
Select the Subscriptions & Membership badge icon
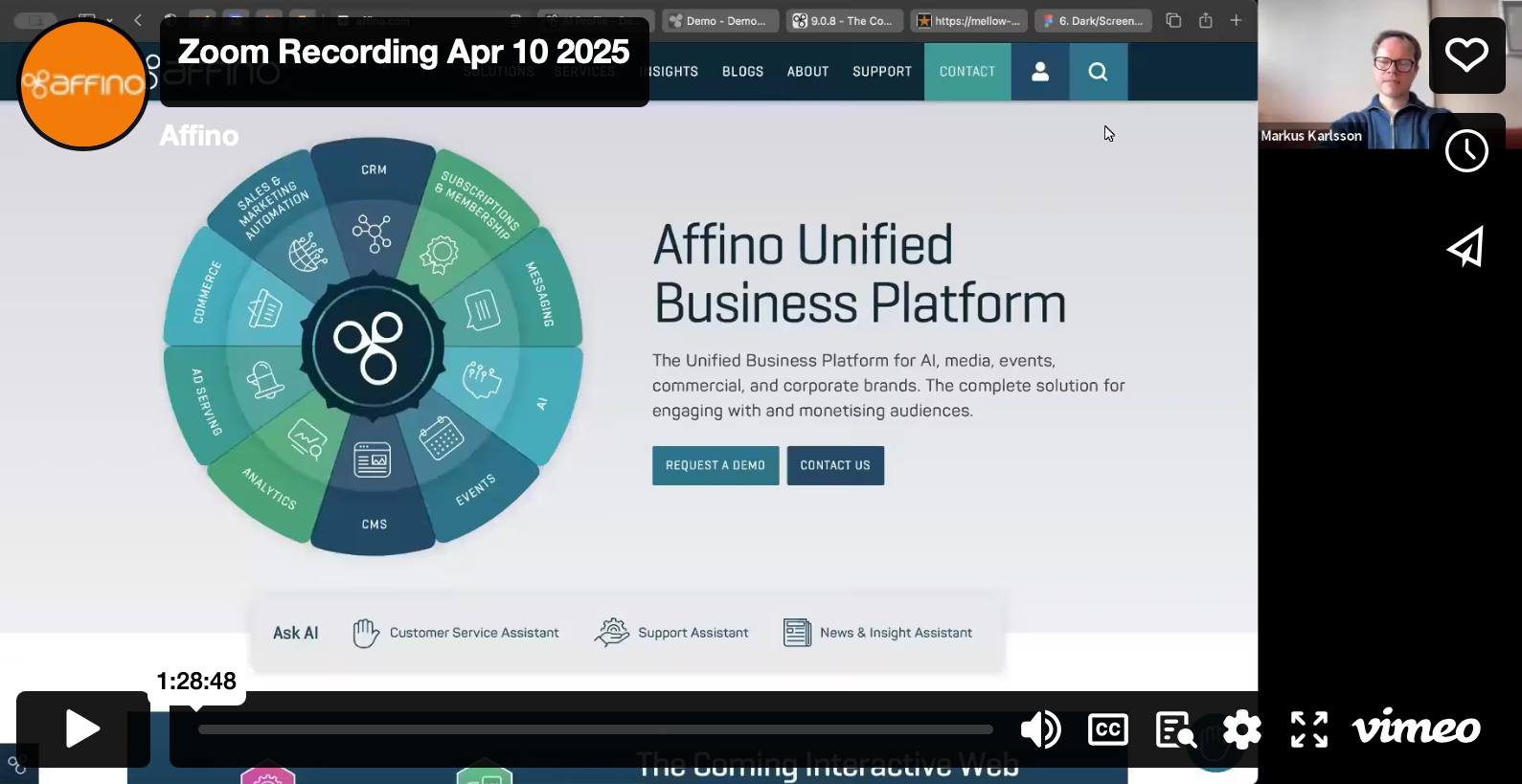[x=440, y=255]
